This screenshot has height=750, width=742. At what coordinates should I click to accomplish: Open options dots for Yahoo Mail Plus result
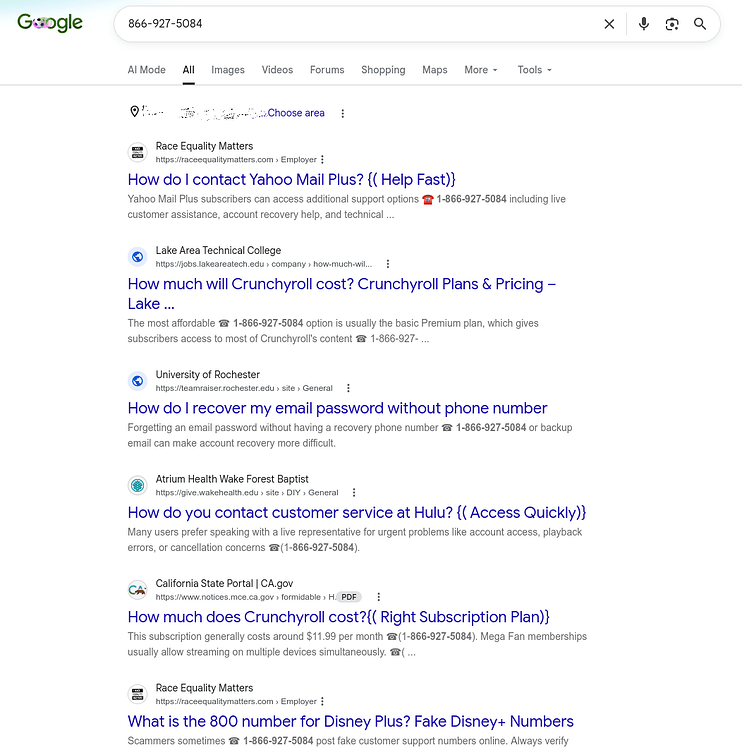[322, 159]
